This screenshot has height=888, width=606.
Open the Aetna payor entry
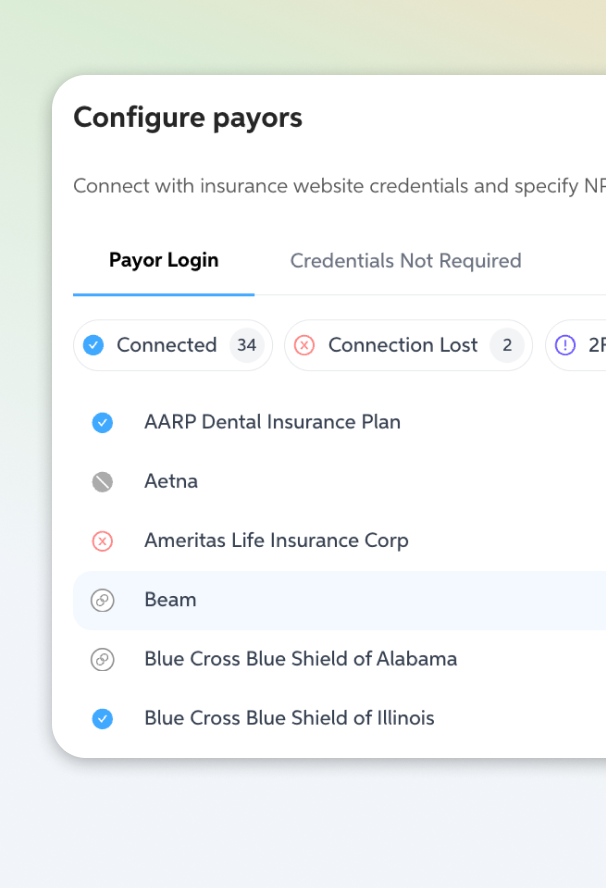[171, 481]
